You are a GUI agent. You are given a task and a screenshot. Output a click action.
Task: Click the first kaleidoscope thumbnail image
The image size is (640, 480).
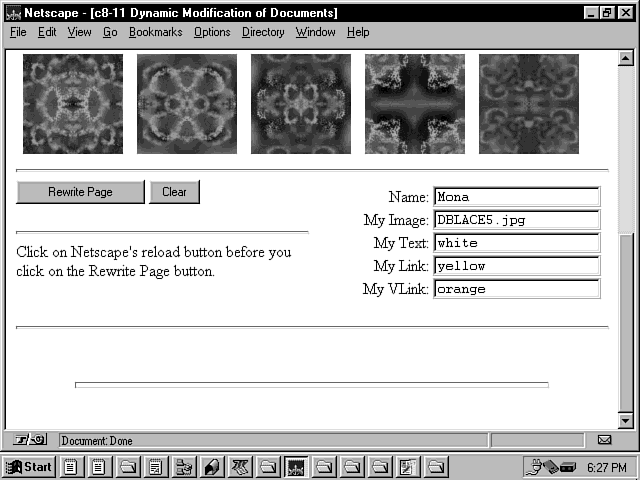coord(73,104)
